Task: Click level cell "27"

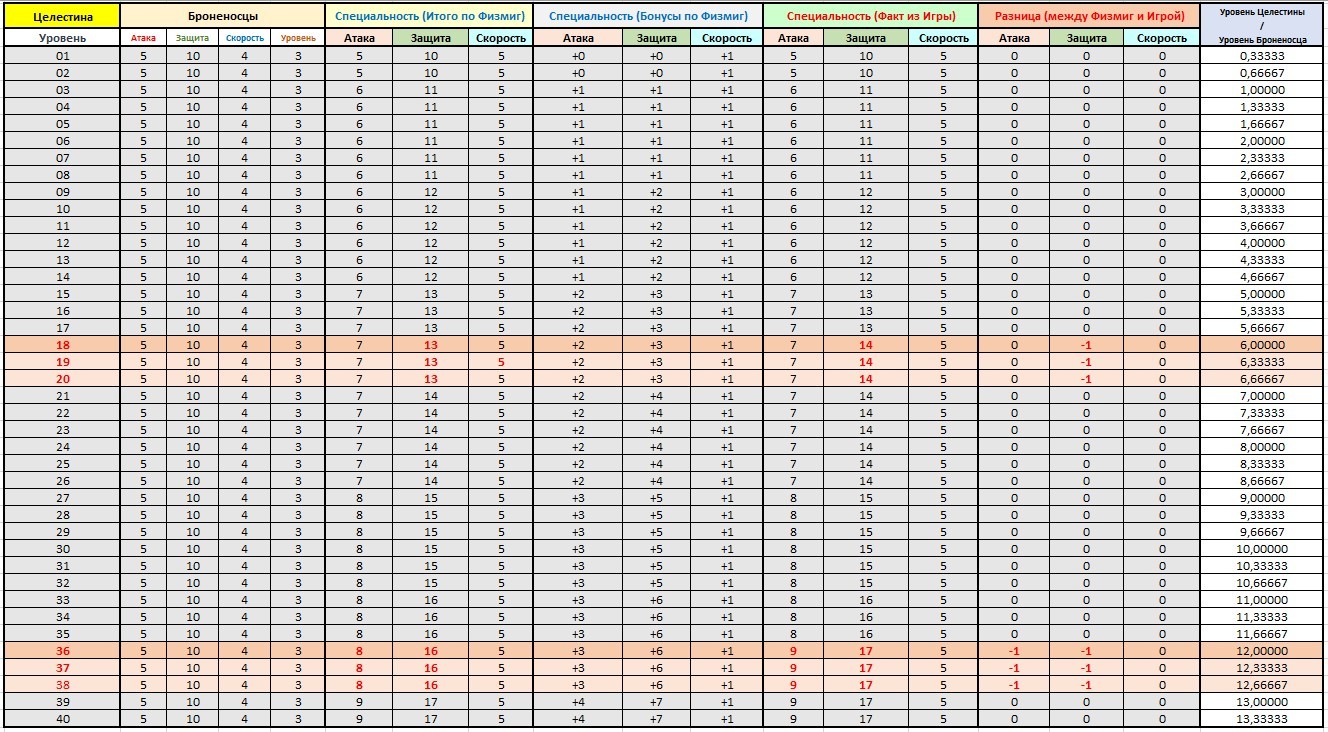Action: coord(62,498)
